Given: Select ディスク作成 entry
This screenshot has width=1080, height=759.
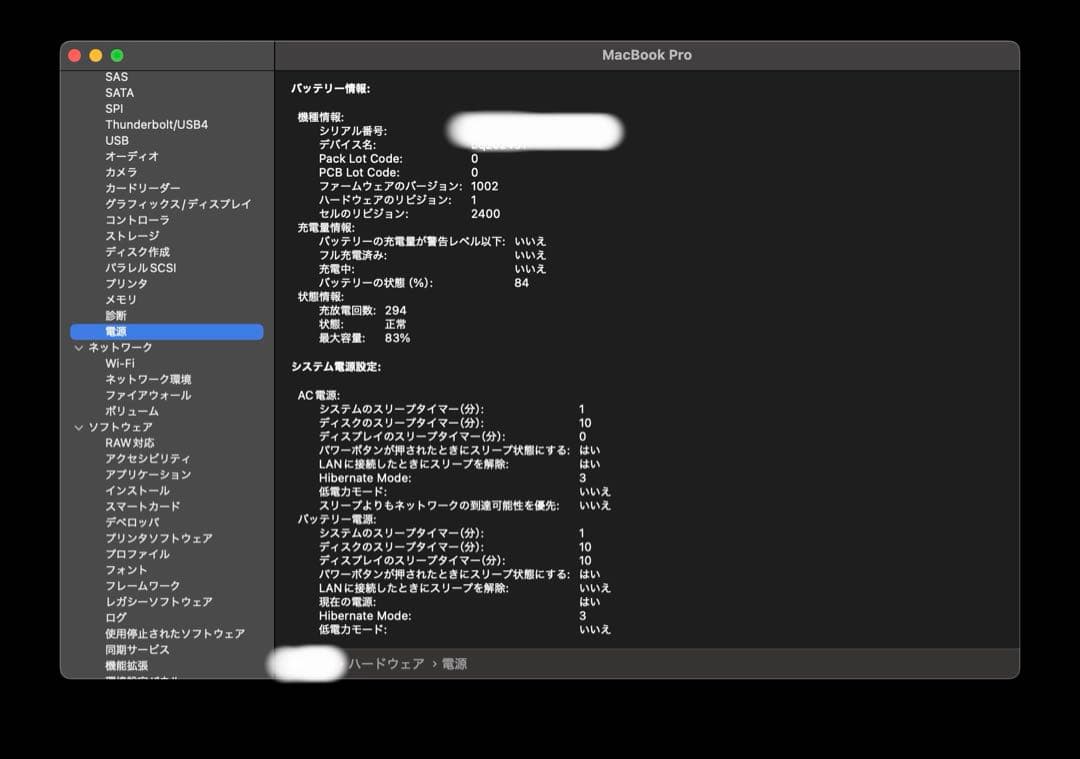Looking at the screenshot, I should (137, 252).
